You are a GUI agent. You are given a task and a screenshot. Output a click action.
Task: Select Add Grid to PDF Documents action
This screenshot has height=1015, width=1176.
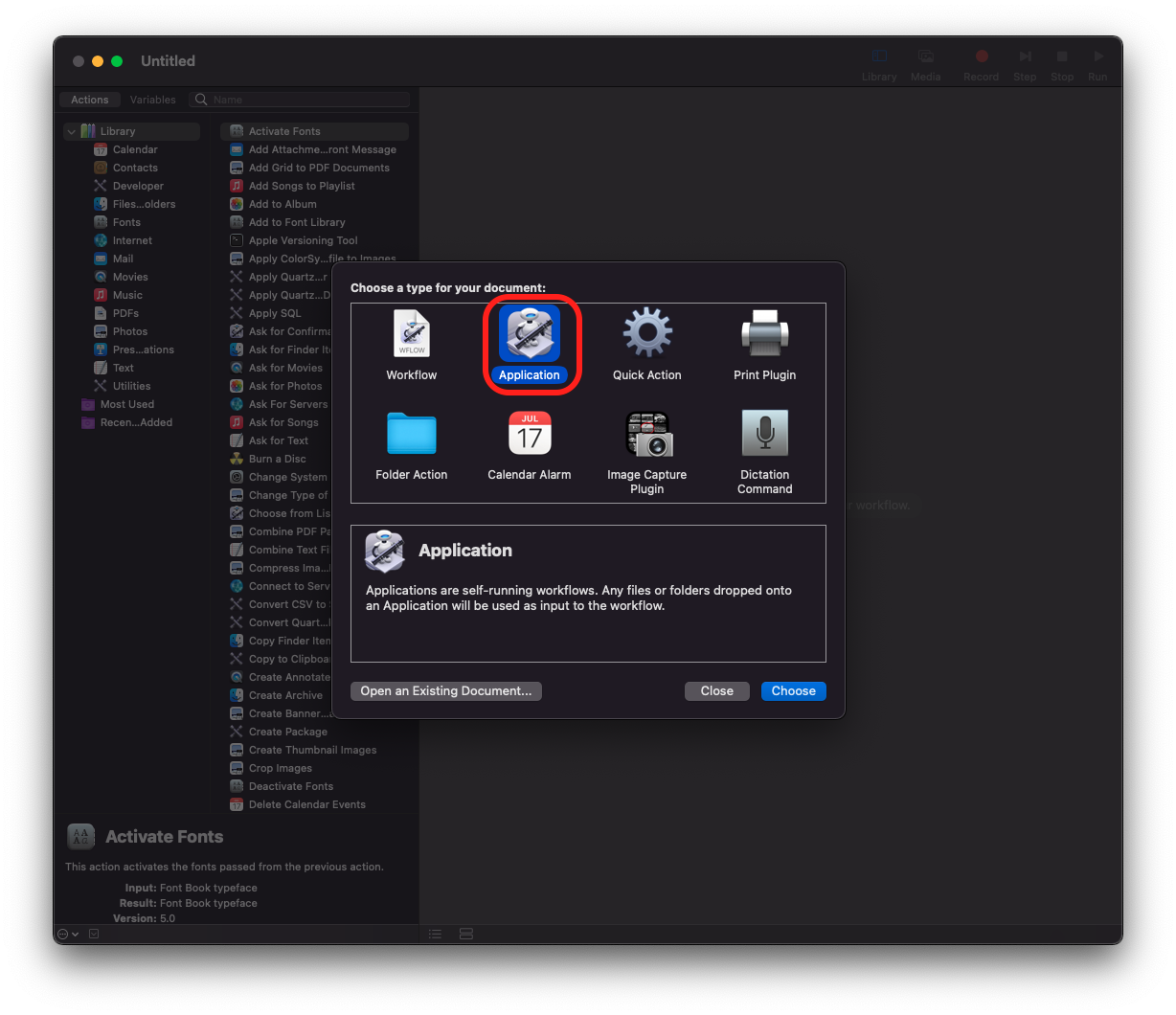[314, 168]
